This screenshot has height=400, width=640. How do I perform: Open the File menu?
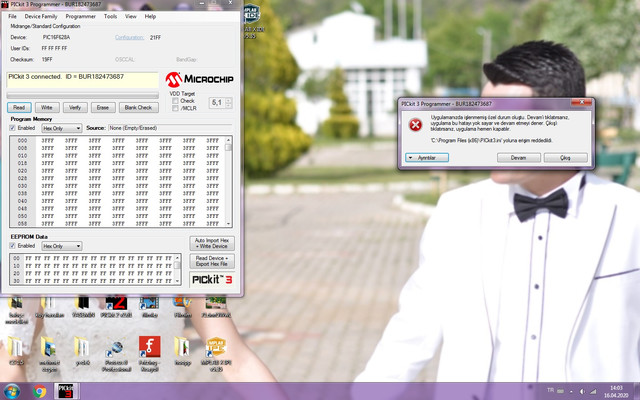pyautogui.click(x=13, y=16)
